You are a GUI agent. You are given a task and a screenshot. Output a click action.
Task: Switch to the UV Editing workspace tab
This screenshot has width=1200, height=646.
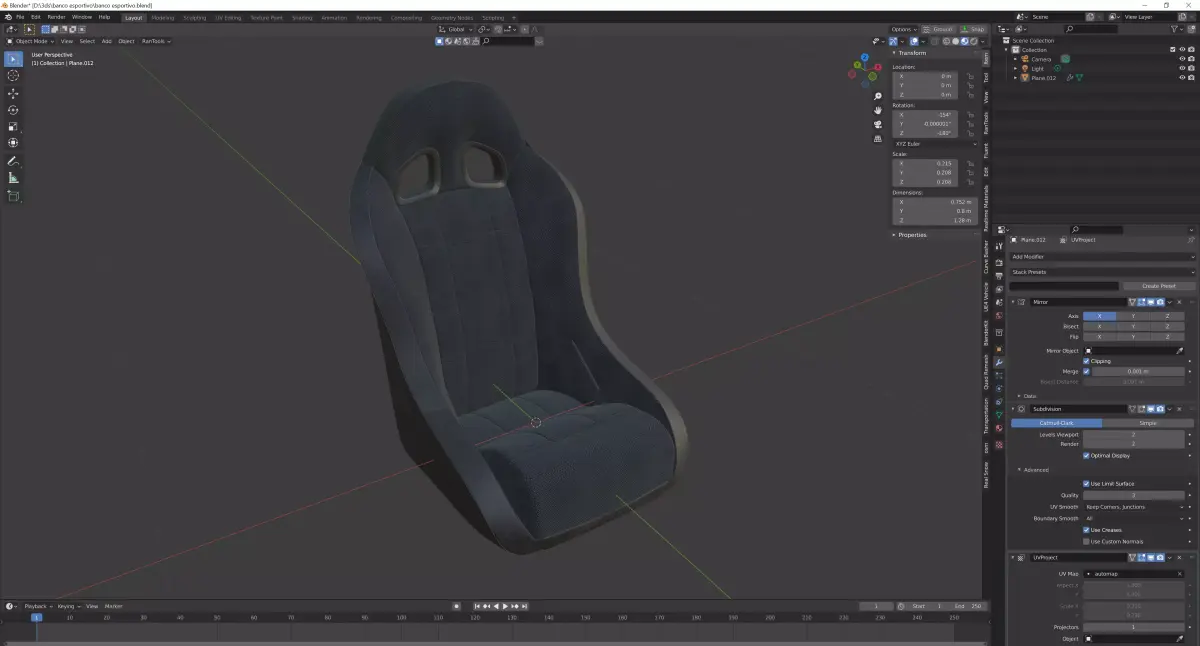point(228,17)
